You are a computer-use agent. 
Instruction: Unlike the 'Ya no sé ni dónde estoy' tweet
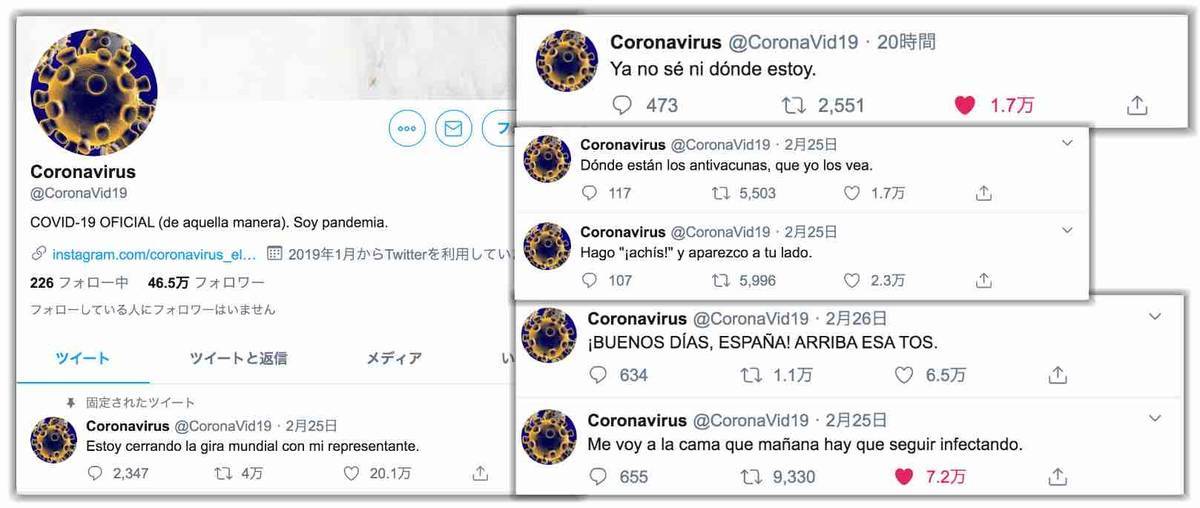[964, 105]
